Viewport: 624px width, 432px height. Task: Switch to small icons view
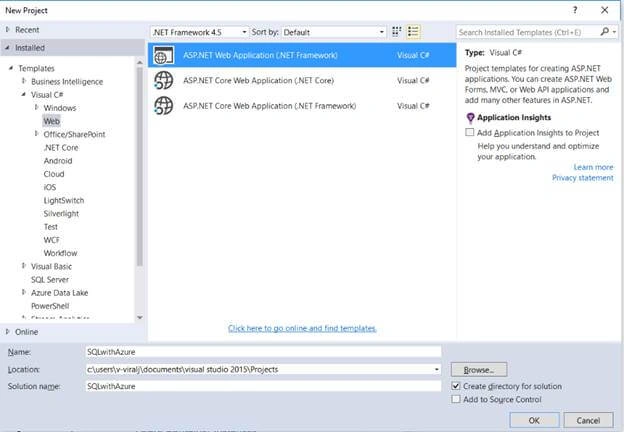pyautogui.click(x=396, y=31)
